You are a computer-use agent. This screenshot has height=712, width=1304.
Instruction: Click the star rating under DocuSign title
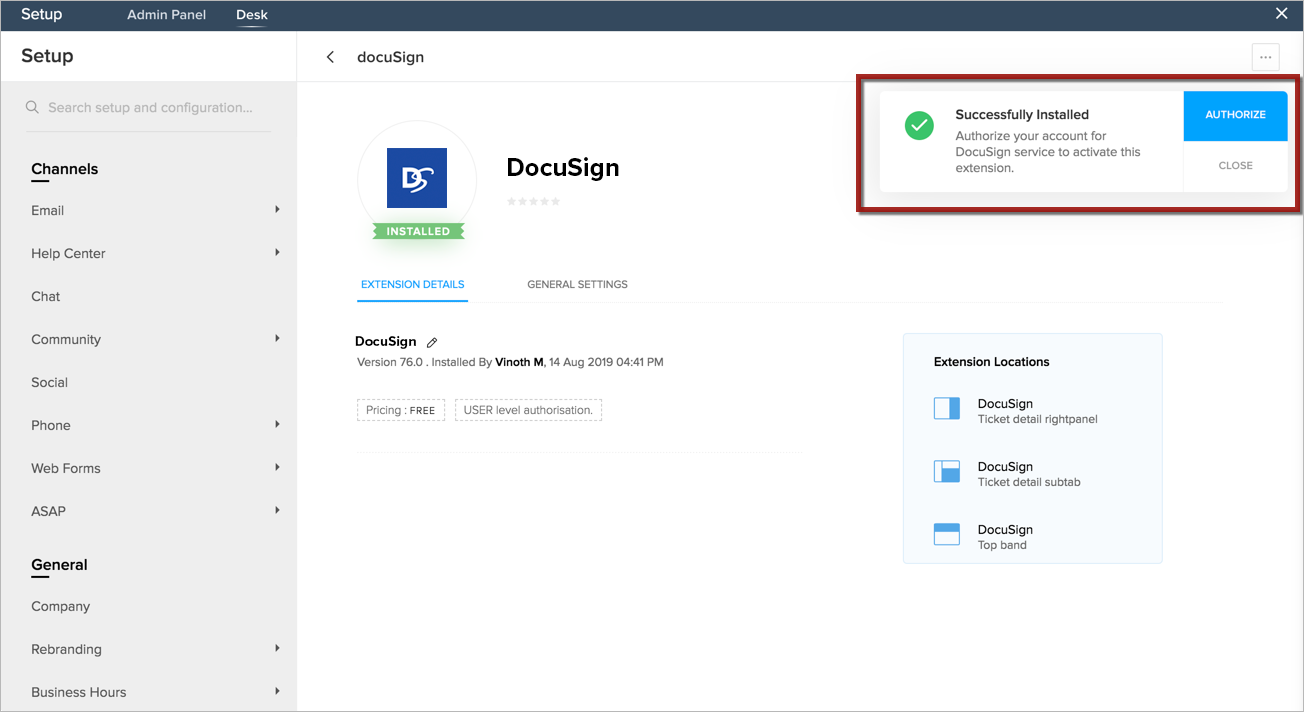click(x=533, y=202)
